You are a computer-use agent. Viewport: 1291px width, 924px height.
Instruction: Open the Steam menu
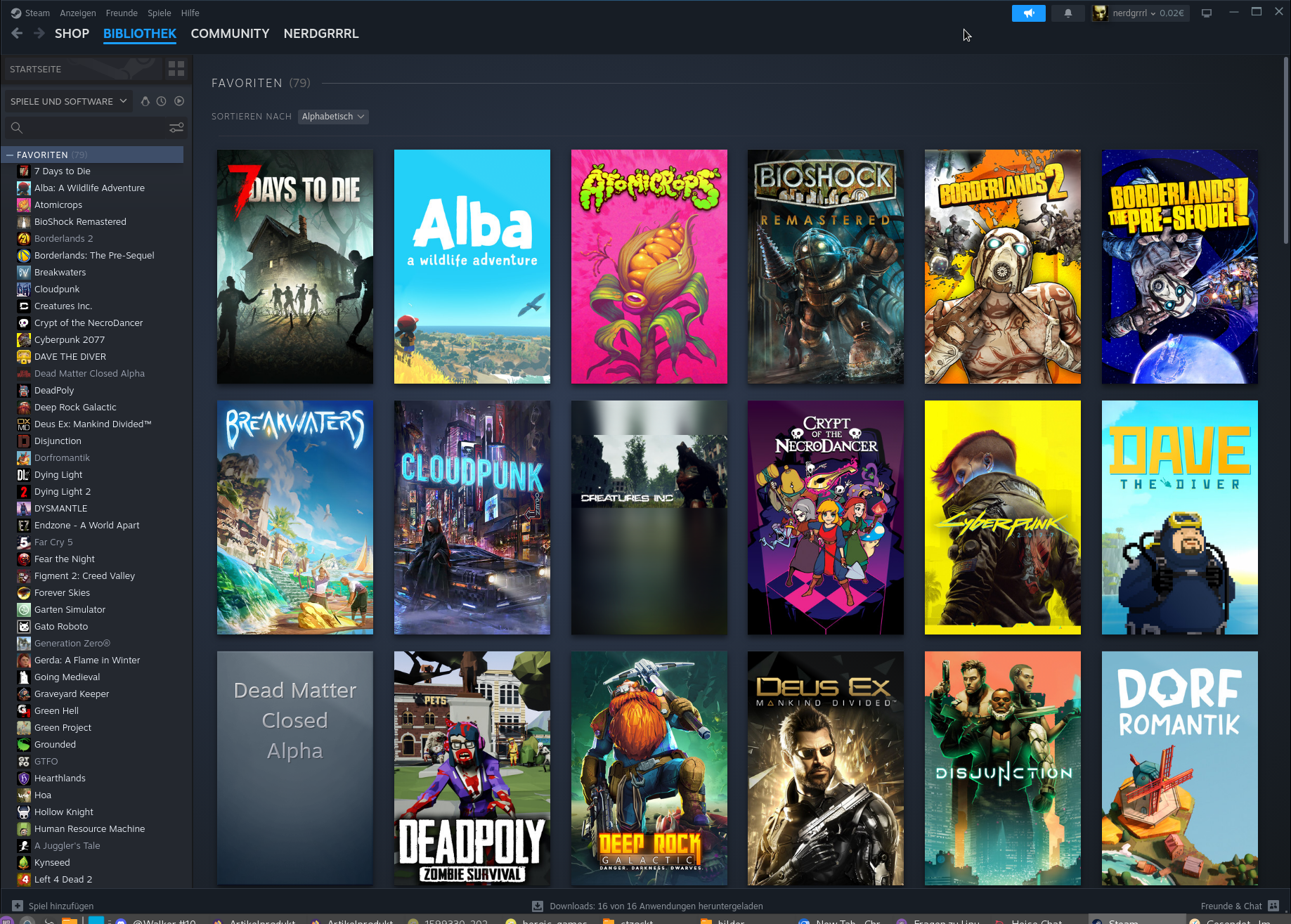click(37, 13)
